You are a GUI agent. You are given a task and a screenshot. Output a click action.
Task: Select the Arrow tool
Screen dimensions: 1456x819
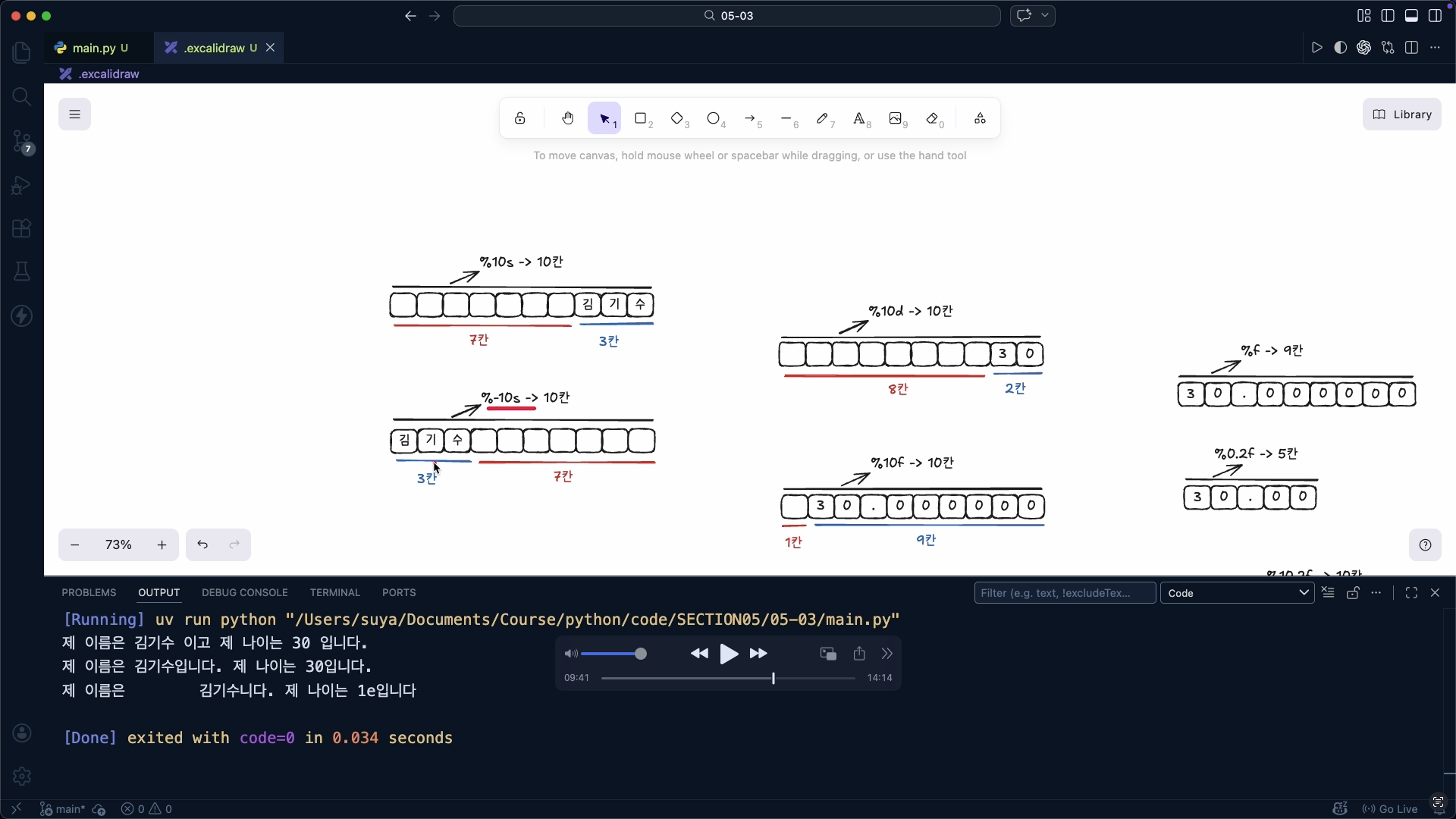pyautogui.click(x=750, y=118)
